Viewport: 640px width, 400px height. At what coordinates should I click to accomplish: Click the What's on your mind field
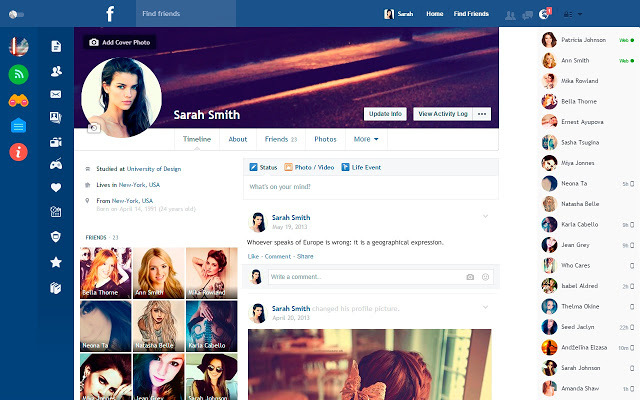[371, 187]
